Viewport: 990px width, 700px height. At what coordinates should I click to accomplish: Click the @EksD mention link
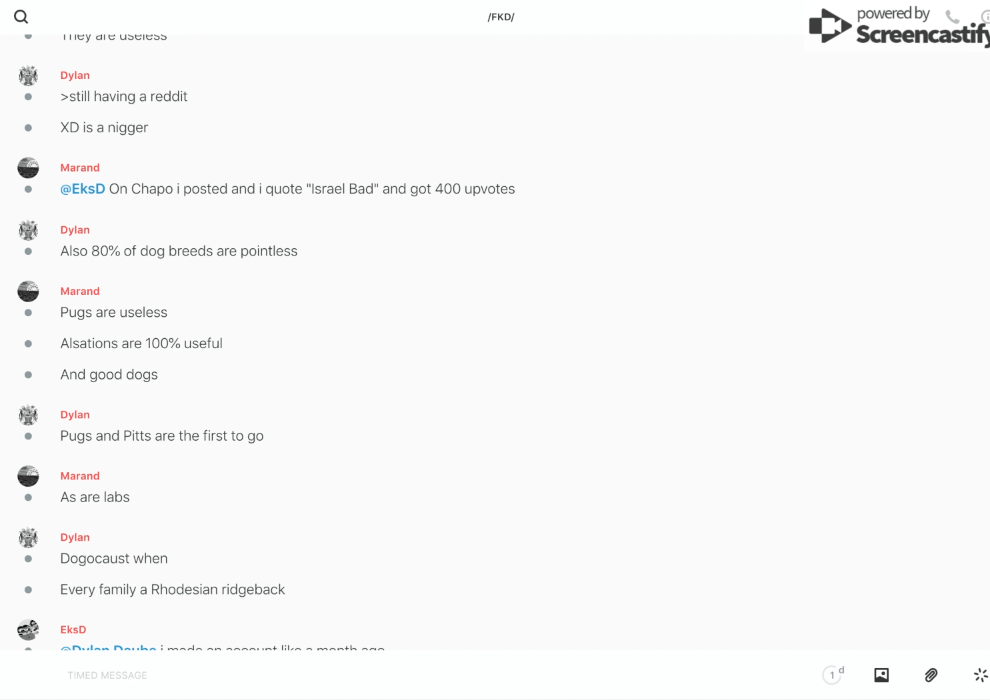pos(82,189)
